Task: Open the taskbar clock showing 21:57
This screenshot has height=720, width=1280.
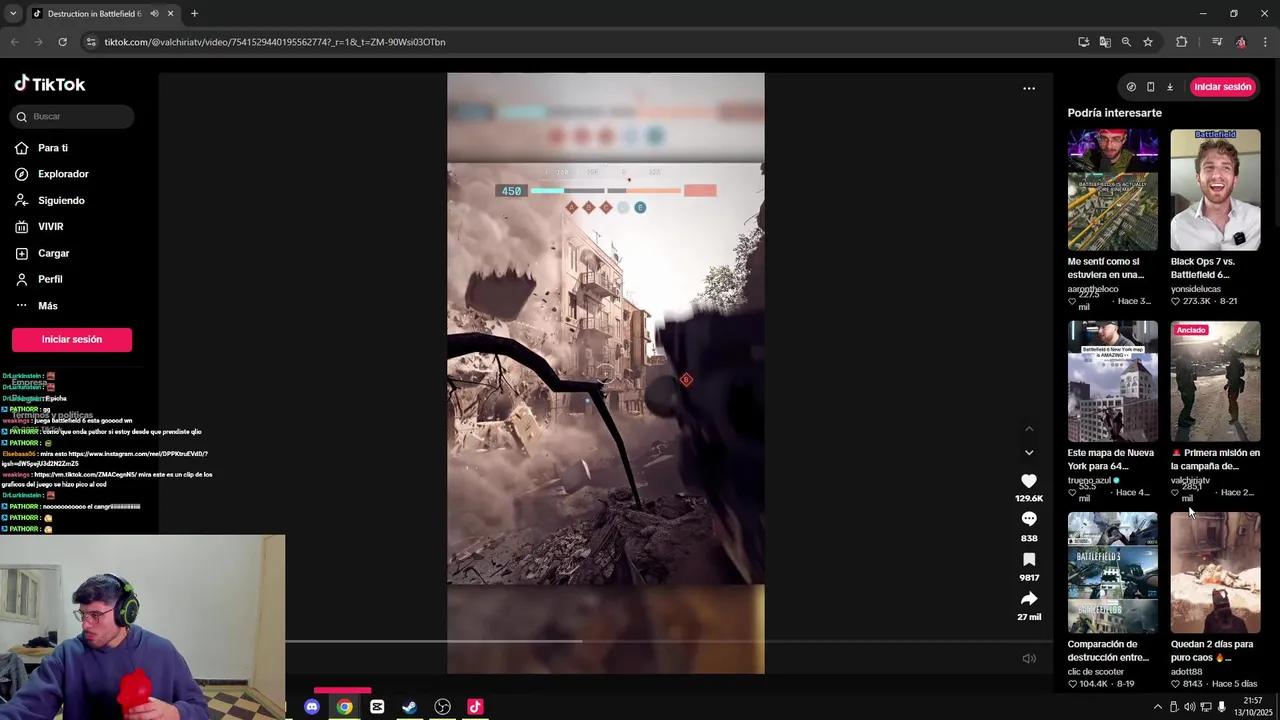Action: pos(1252,706)
